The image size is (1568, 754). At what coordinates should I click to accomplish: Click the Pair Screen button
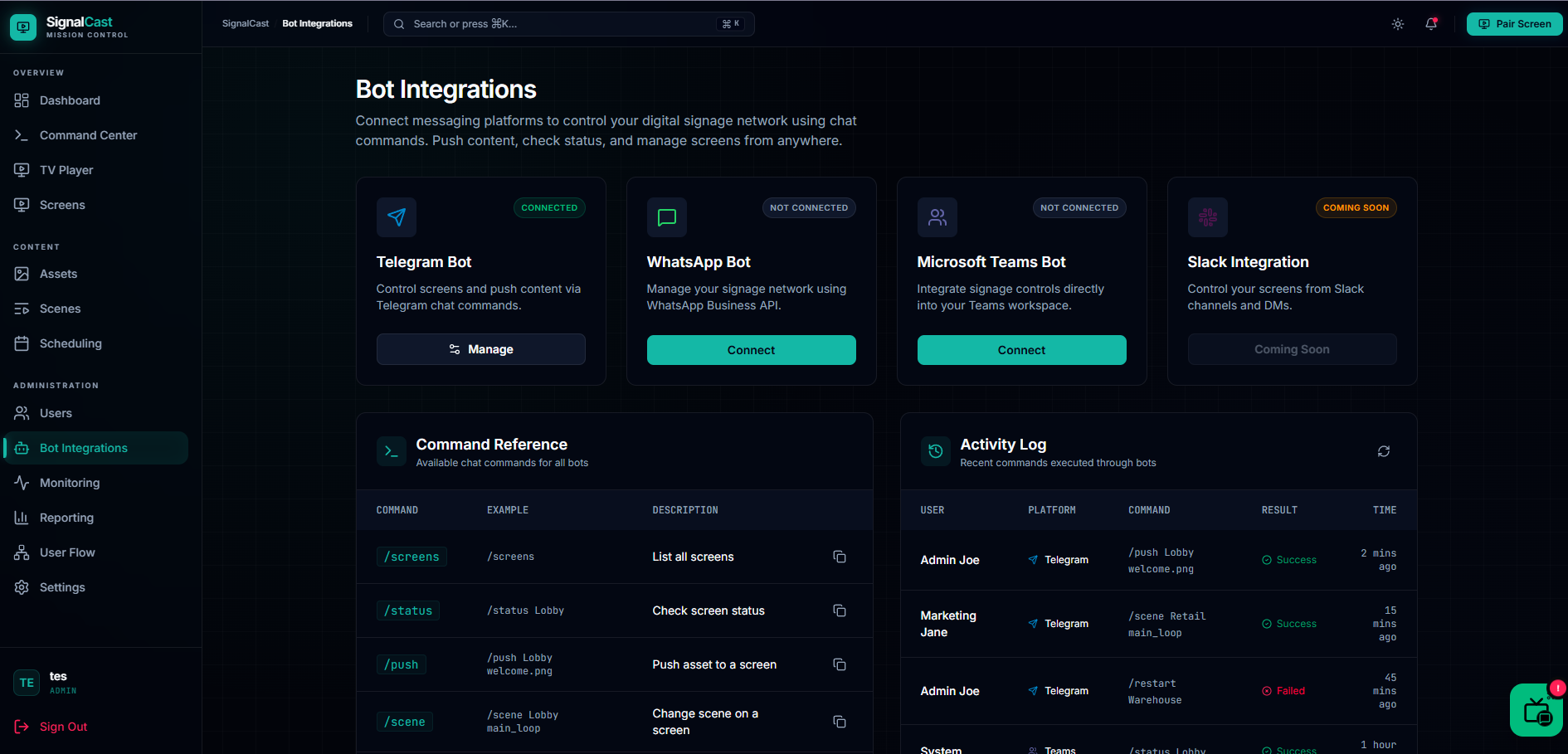click(x=1514, y=24)
